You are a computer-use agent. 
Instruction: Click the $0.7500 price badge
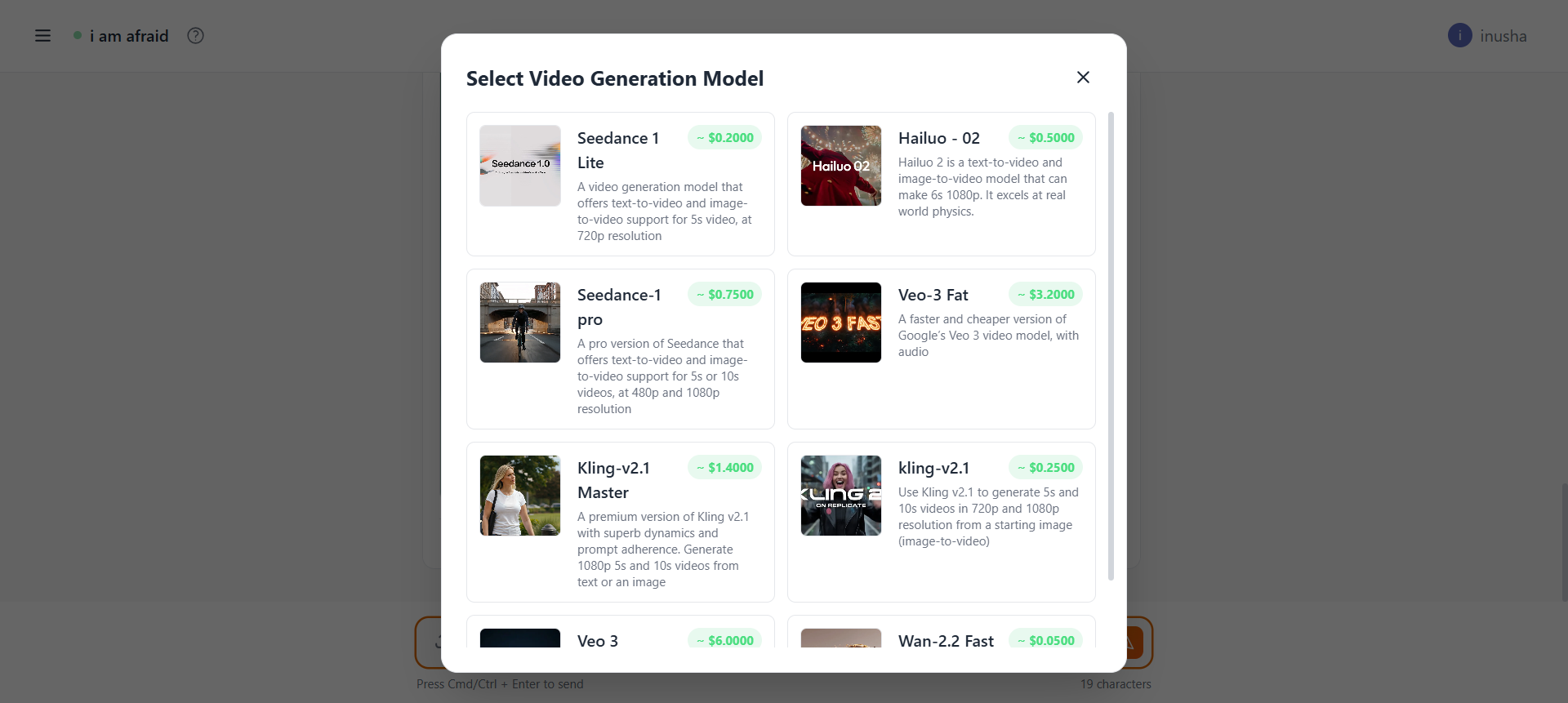click(724, 295)
